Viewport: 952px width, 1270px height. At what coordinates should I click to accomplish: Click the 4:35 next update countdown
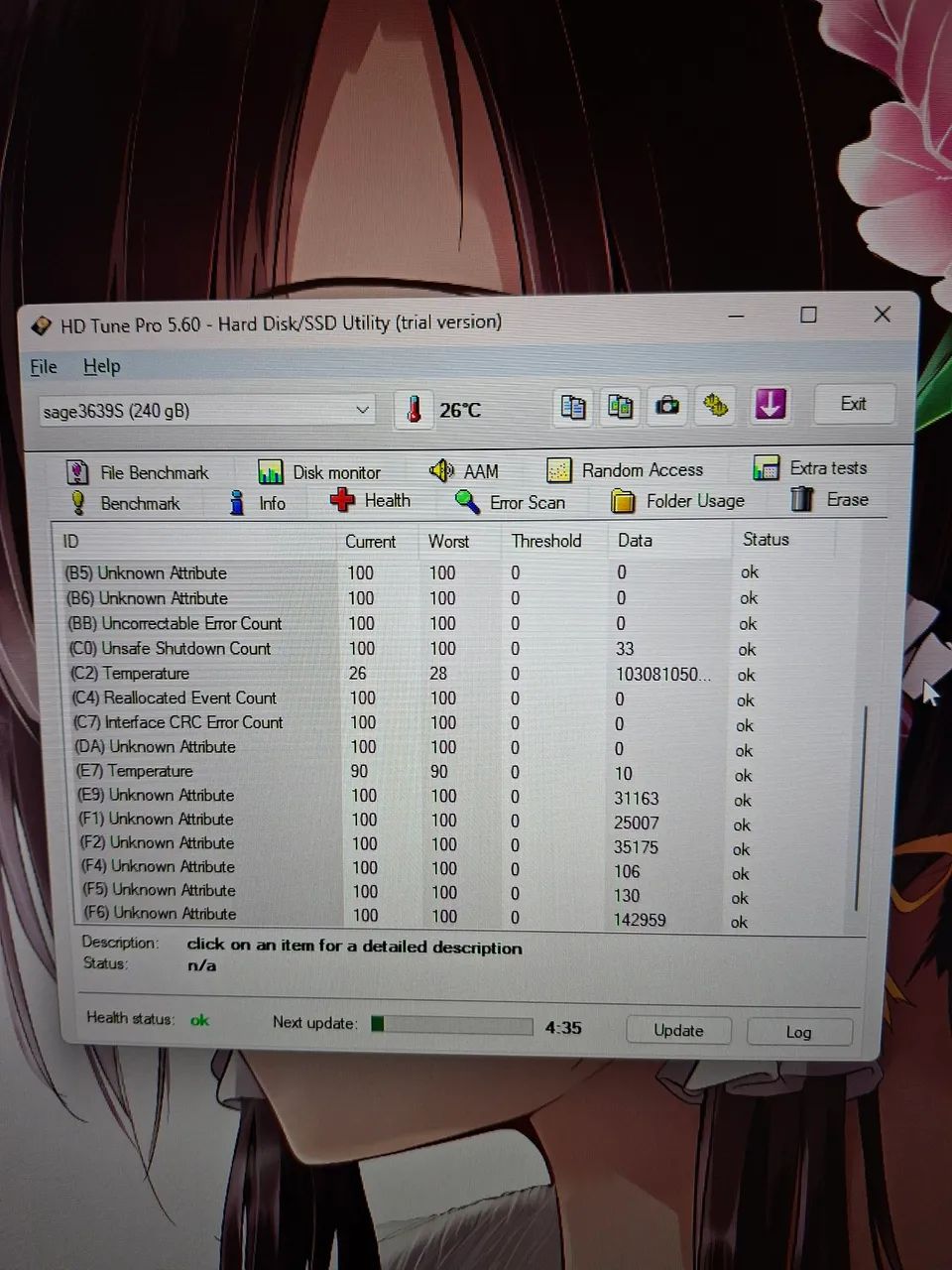562,1028
